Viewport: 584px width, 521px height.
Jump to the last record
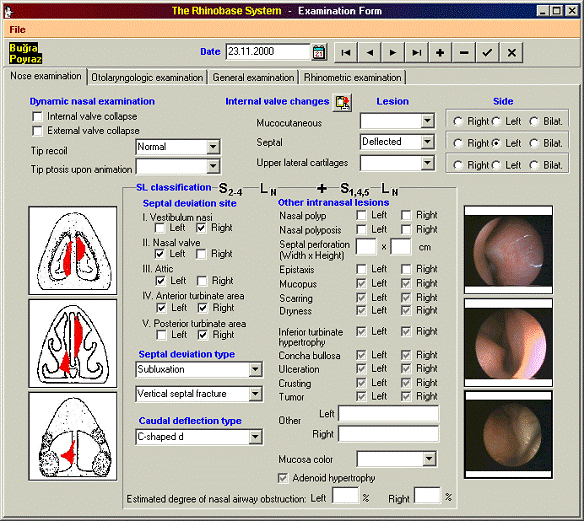pos(417,53)
